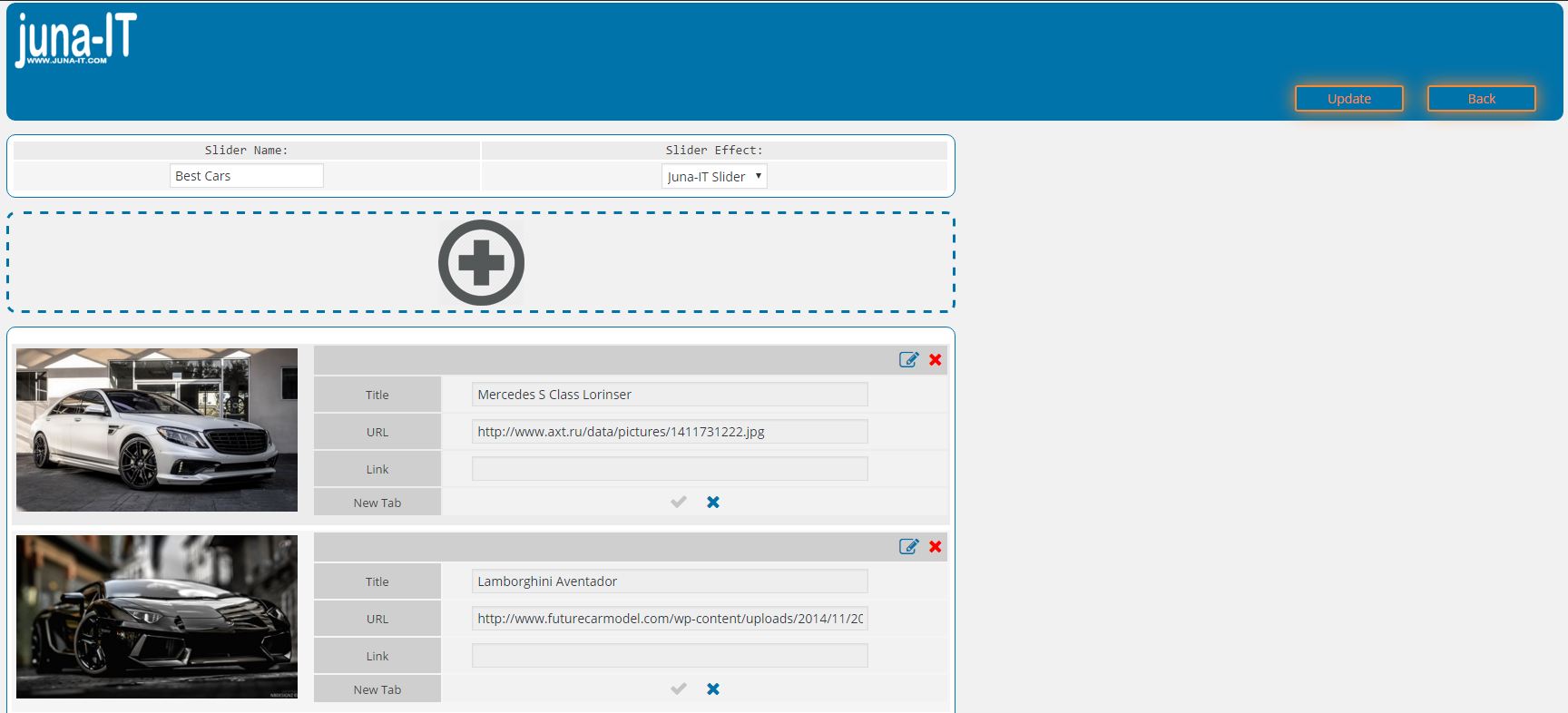Select the black Lamborghini car thumbnail
Image resolution: width=1568 pixels, height=713 pixels.
(x=157, y=617)
